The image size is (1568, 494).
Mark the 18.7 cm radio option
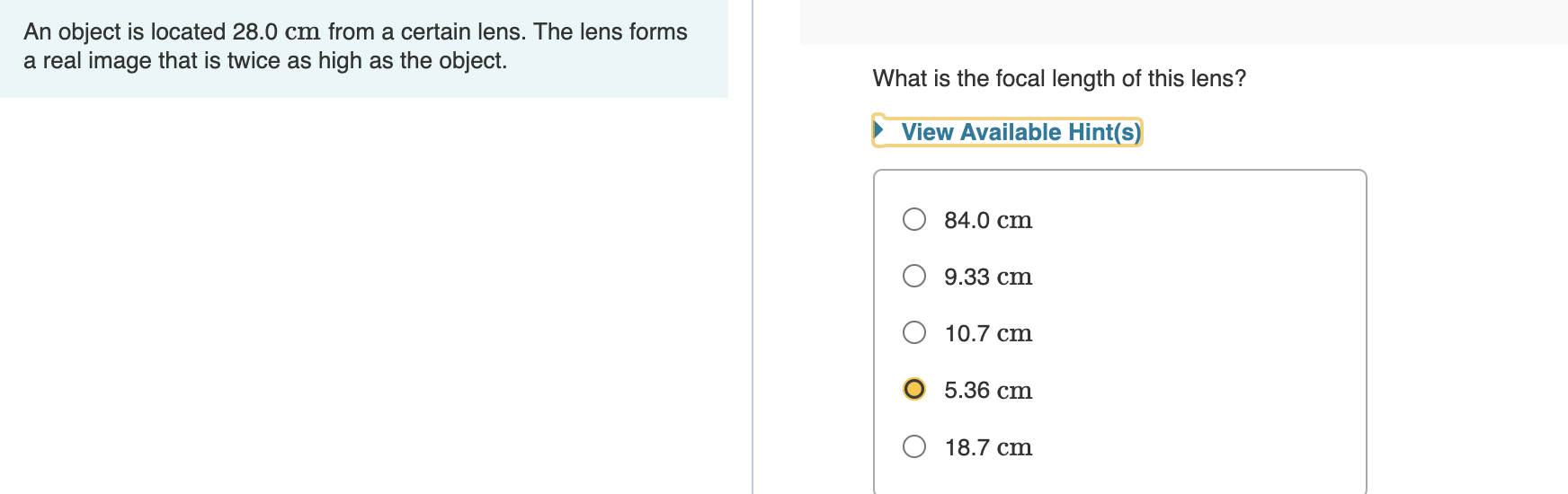[x=914, y=446]
